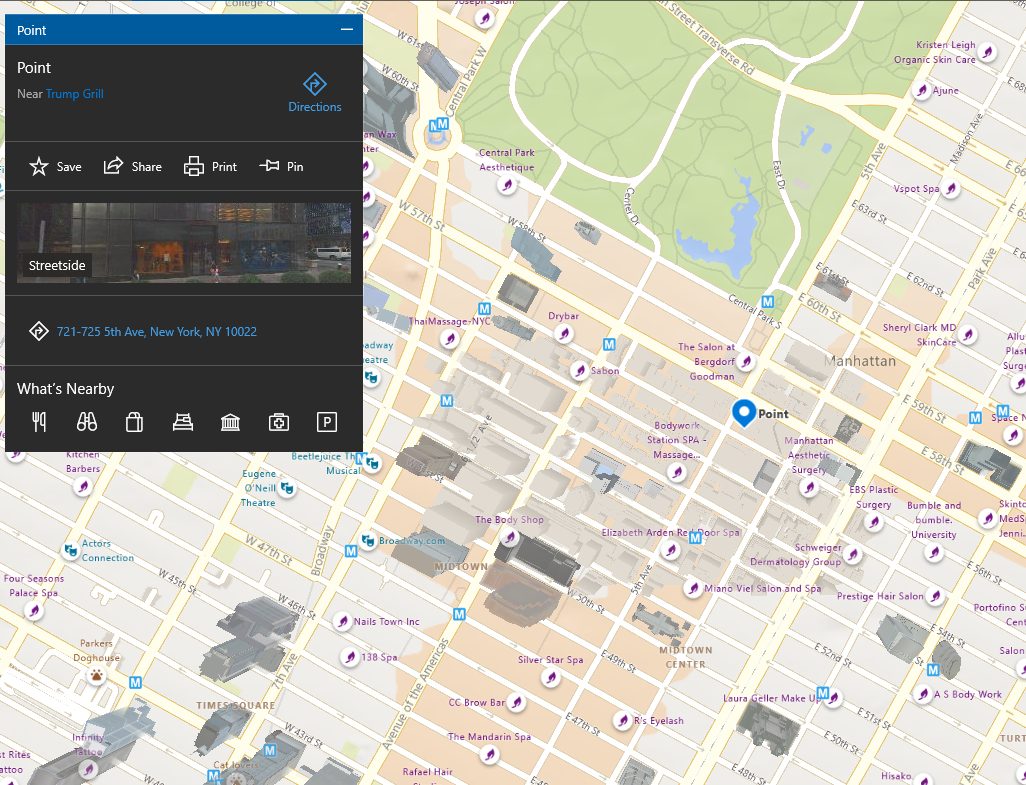Select Bumble and bumble University marker

pyautogui.click(x=934, y=553)
